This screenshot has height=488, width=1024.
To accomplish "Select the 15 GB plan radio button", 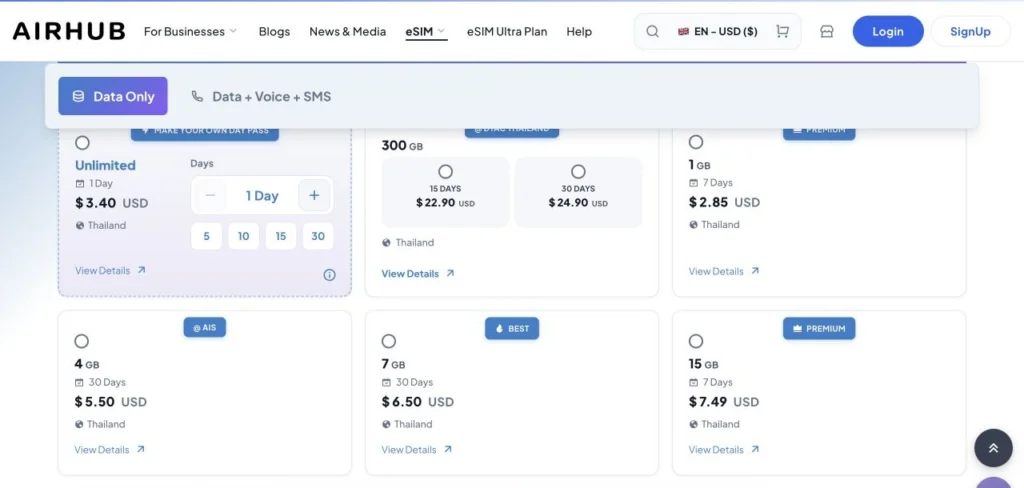I will pyautogui.click(x=696, y=341).
